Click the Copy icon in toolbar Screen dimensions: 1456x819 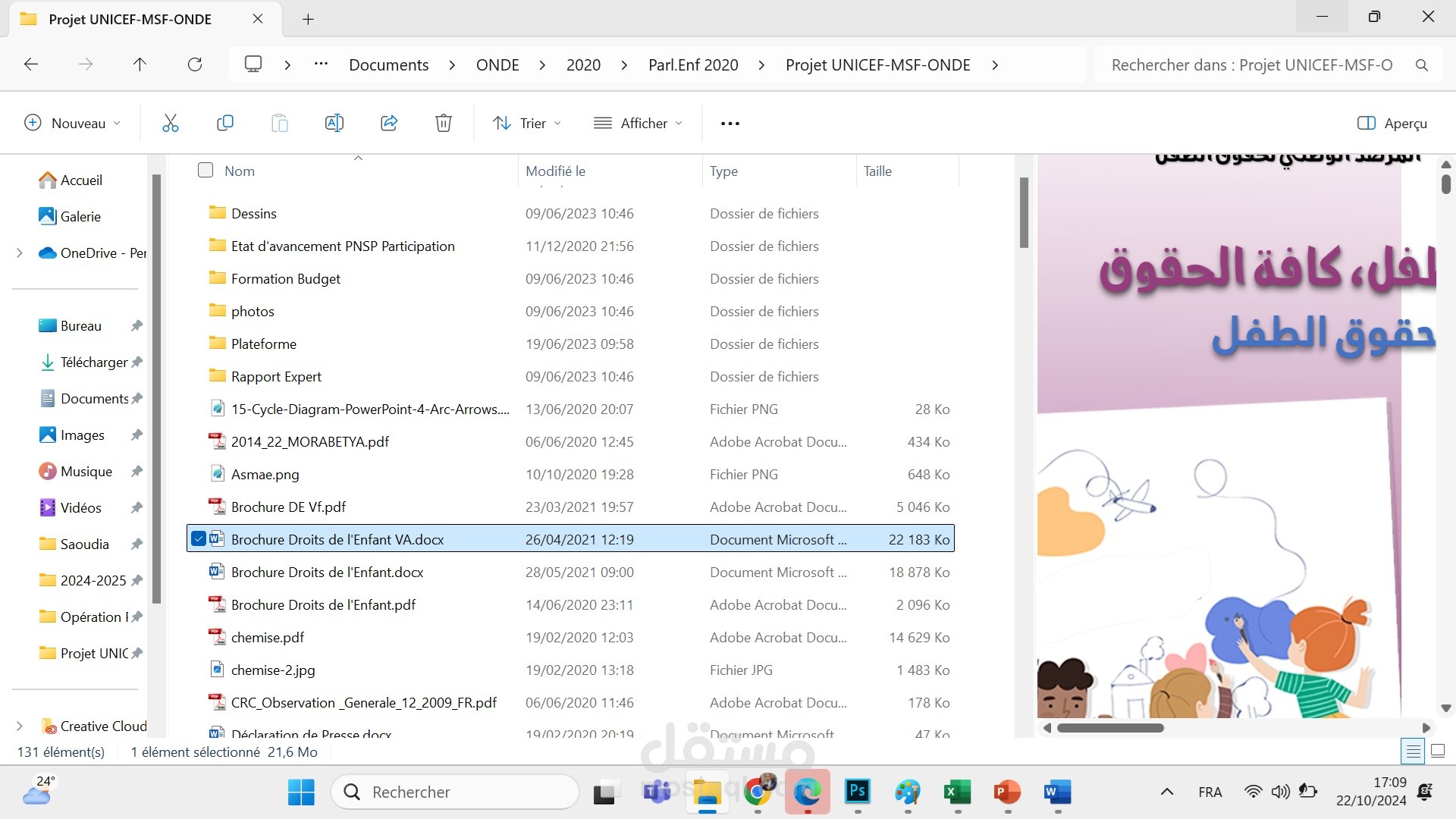(x=225, y=123)
